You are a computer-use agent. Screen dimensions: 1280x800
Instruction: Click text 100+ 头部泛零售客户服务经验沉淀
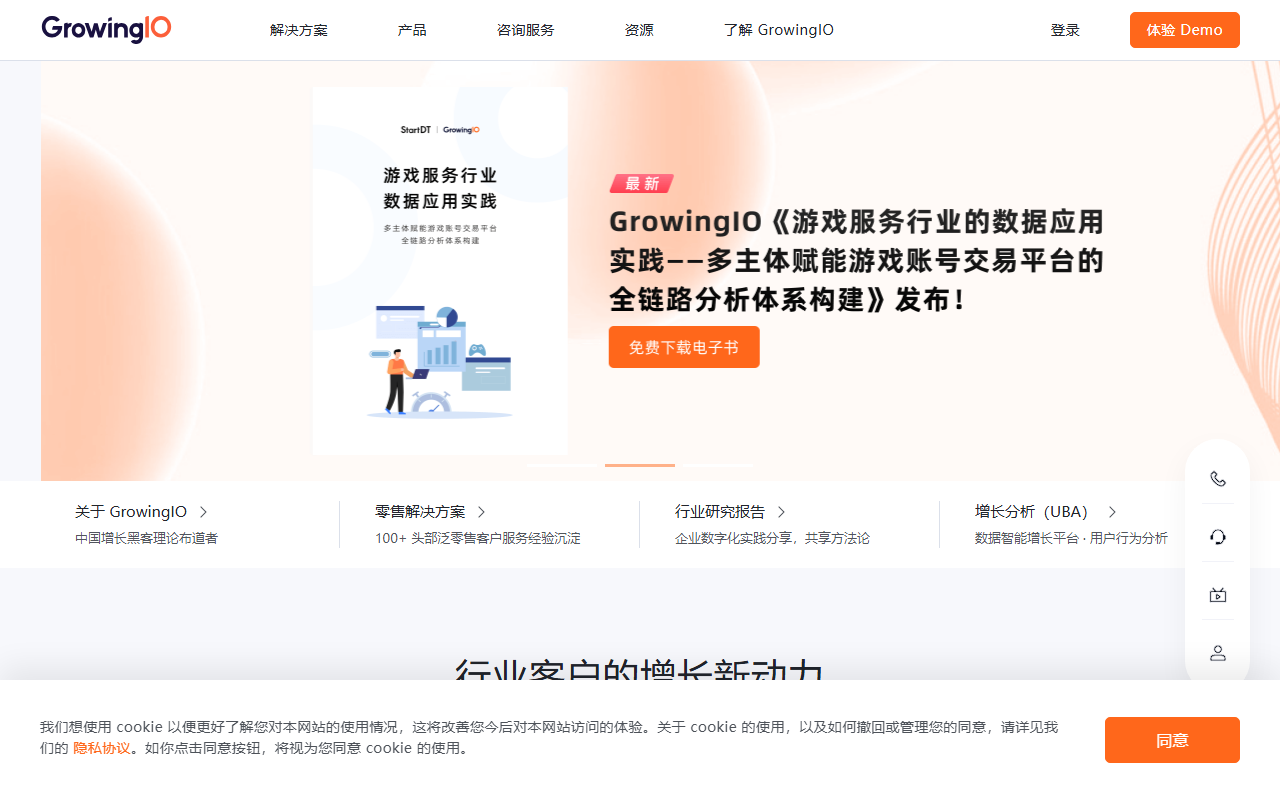pyautogui.click(x=478, y=538)
